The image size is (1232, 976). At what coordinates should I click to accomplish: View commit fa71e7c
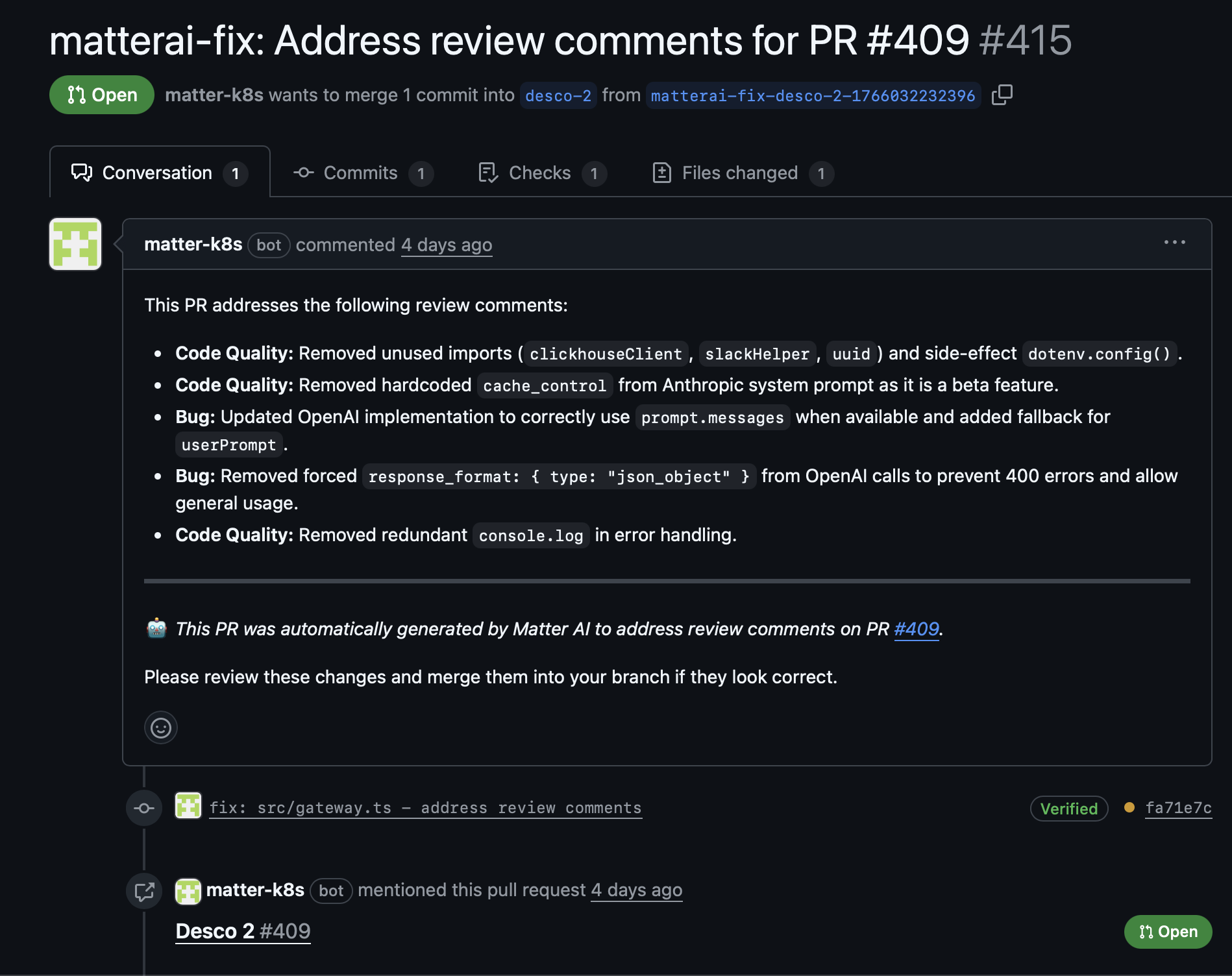click(1178, 809)
